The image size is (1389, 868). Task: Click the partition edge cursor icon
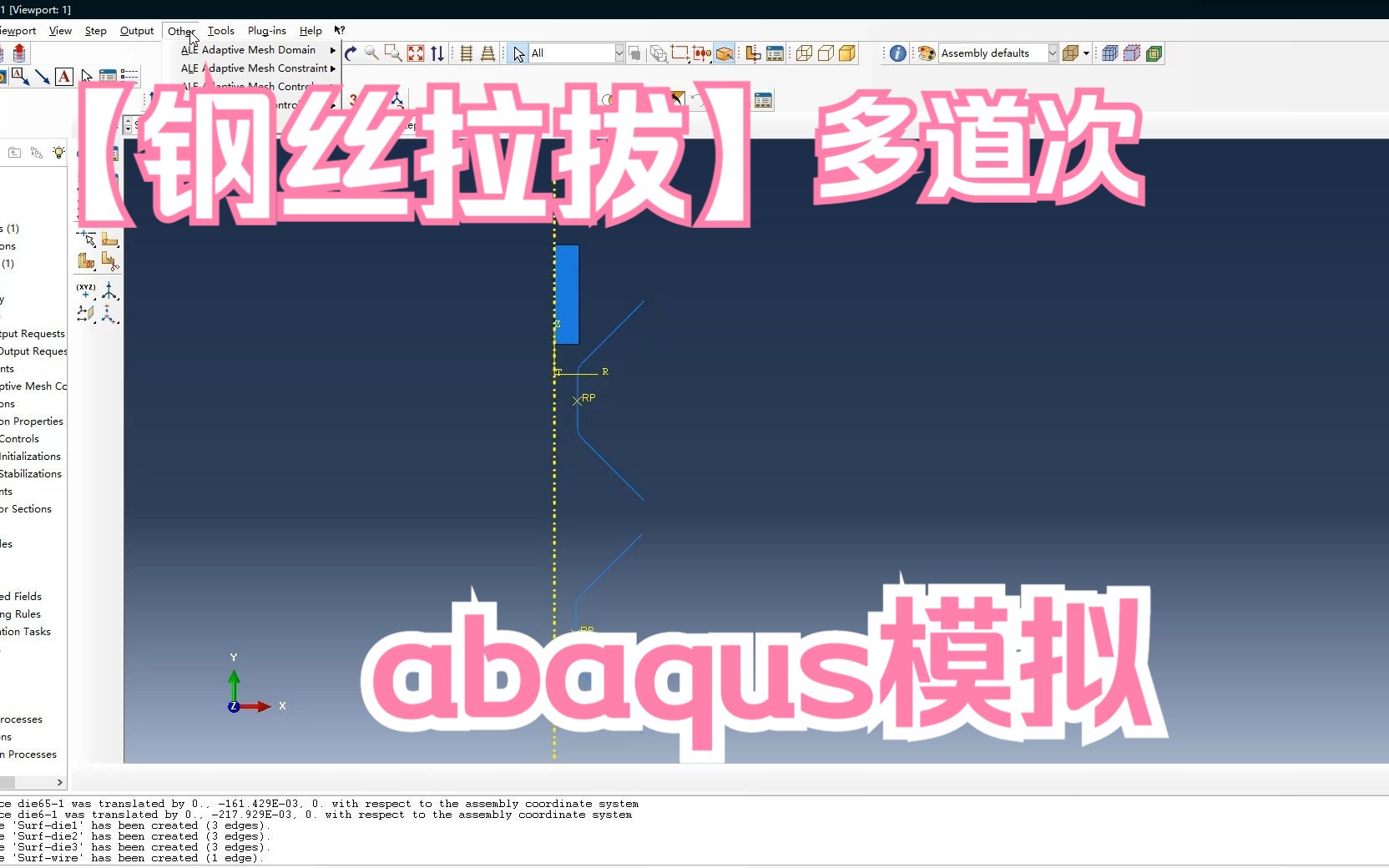point(87,240)
